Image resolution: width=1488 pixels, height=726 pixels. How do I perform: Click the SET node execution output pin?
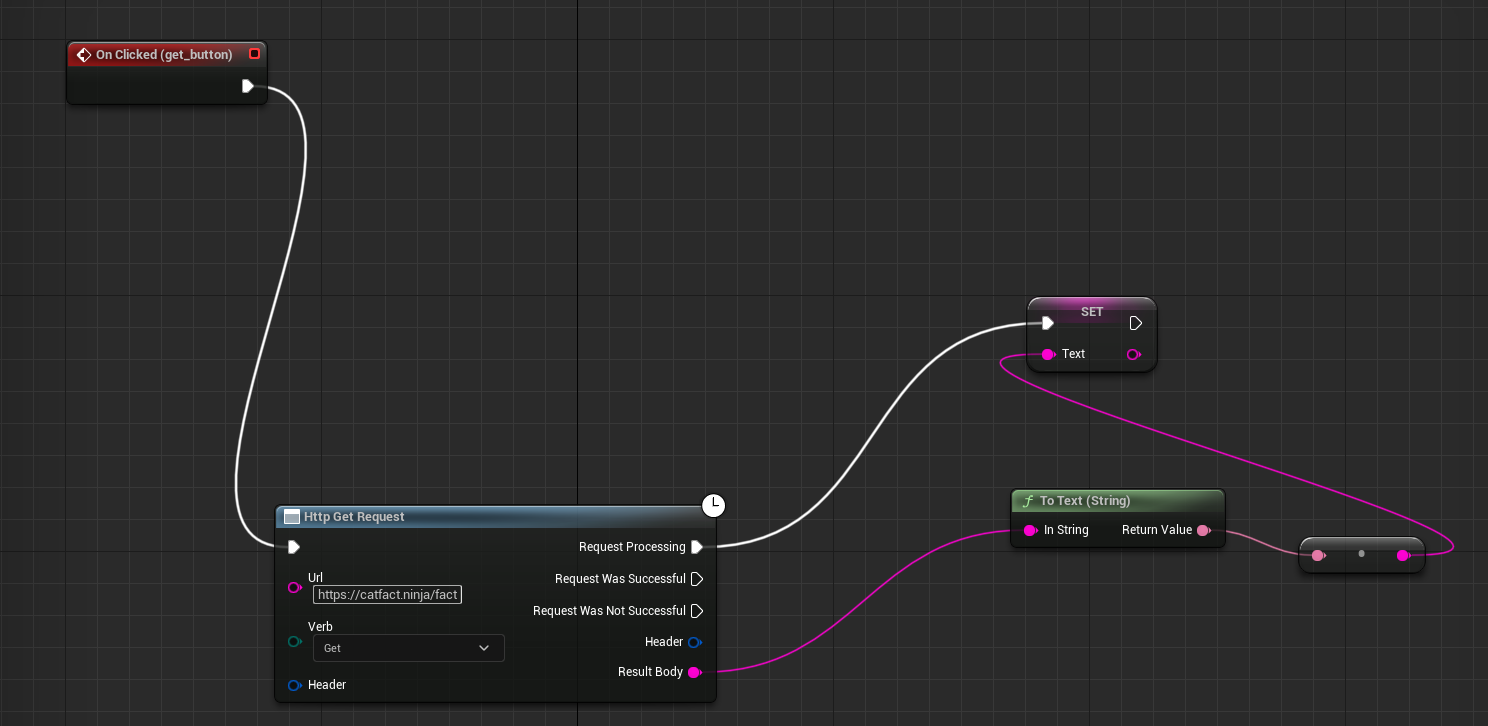pos(1135,323)
